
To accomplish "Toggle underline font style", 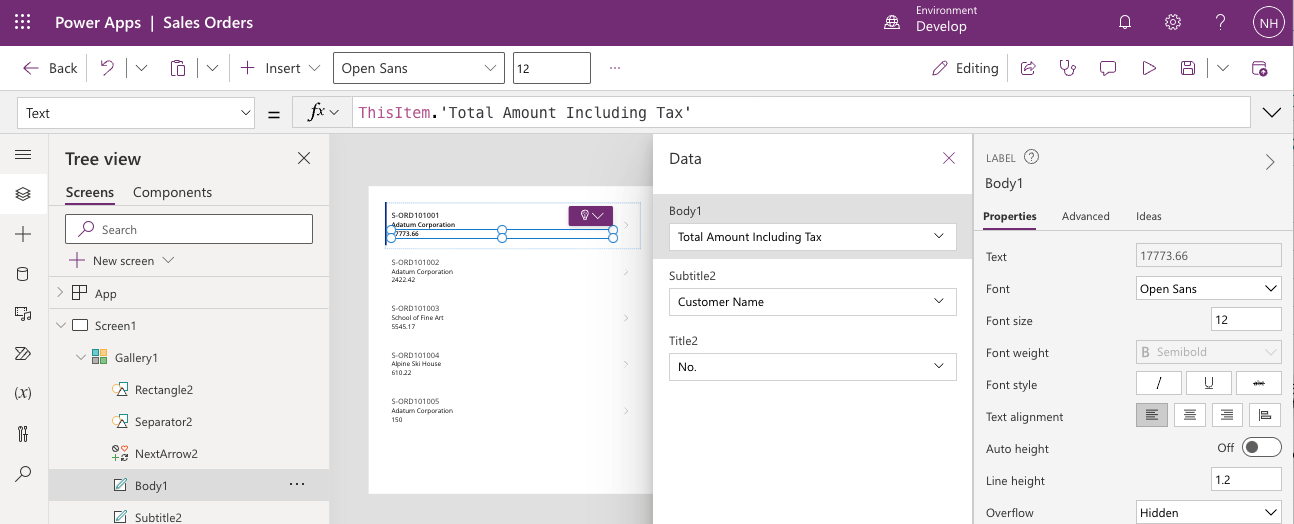I will click(1209, 383).
